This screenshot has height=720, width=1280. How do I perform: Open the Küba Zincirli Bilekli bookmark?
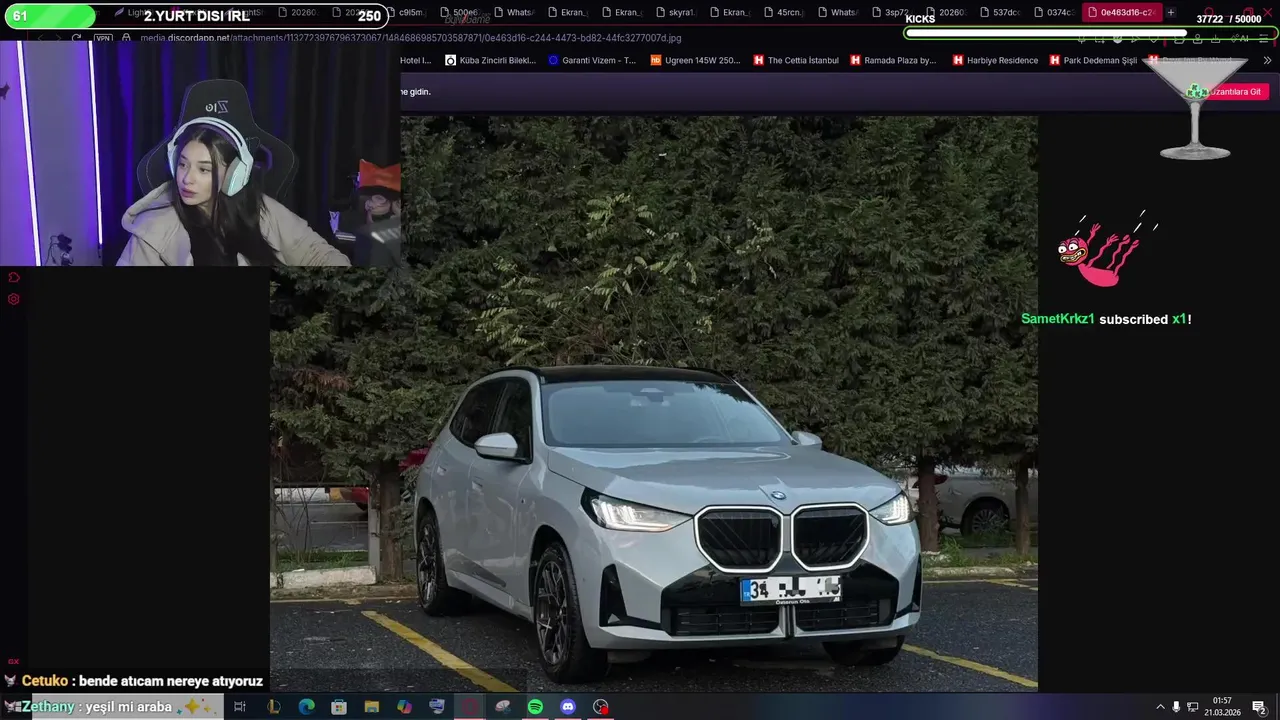[x=491, y=60]
